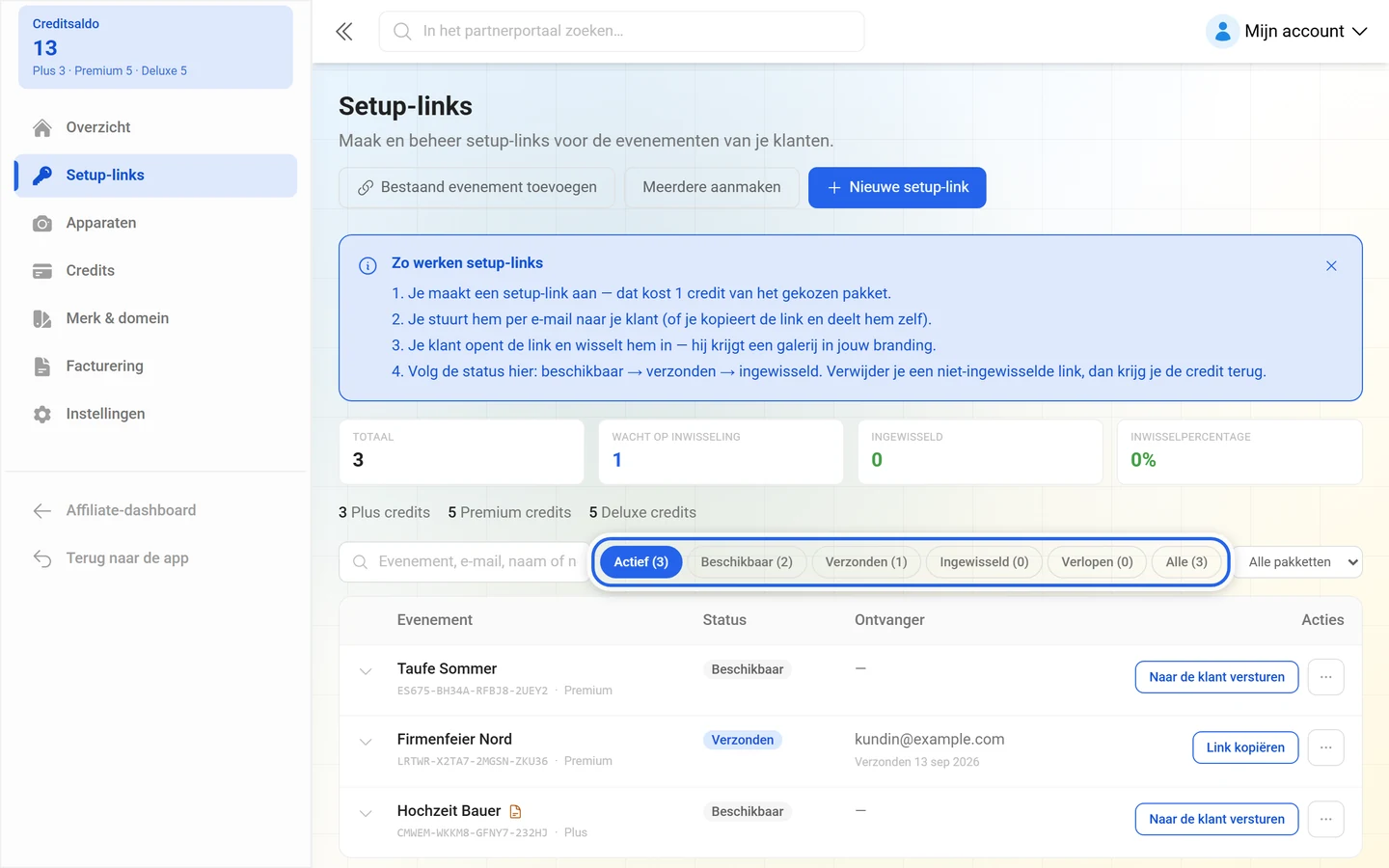Open more actions for Firmenfeier Nord

pos(1326,747)
